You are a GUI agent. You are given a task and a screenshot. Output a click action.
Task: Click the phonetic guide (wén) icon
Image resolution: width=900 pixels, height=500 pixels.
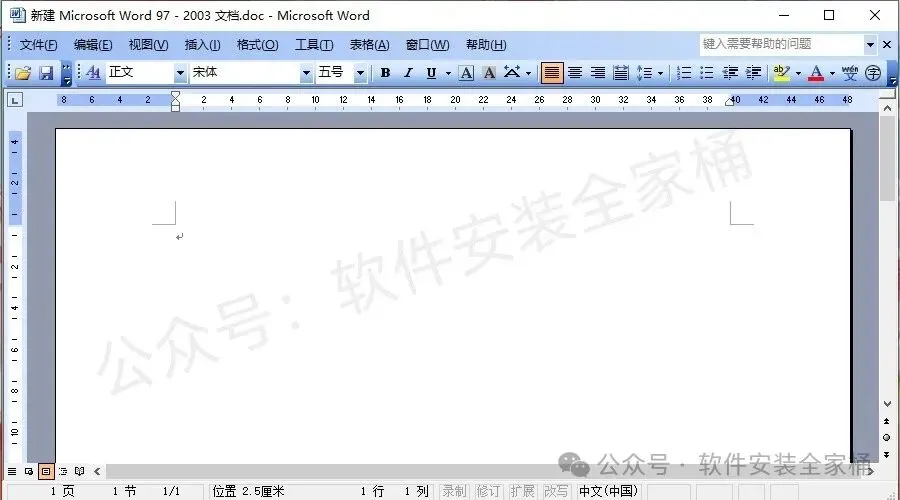(x=850, y=73)
